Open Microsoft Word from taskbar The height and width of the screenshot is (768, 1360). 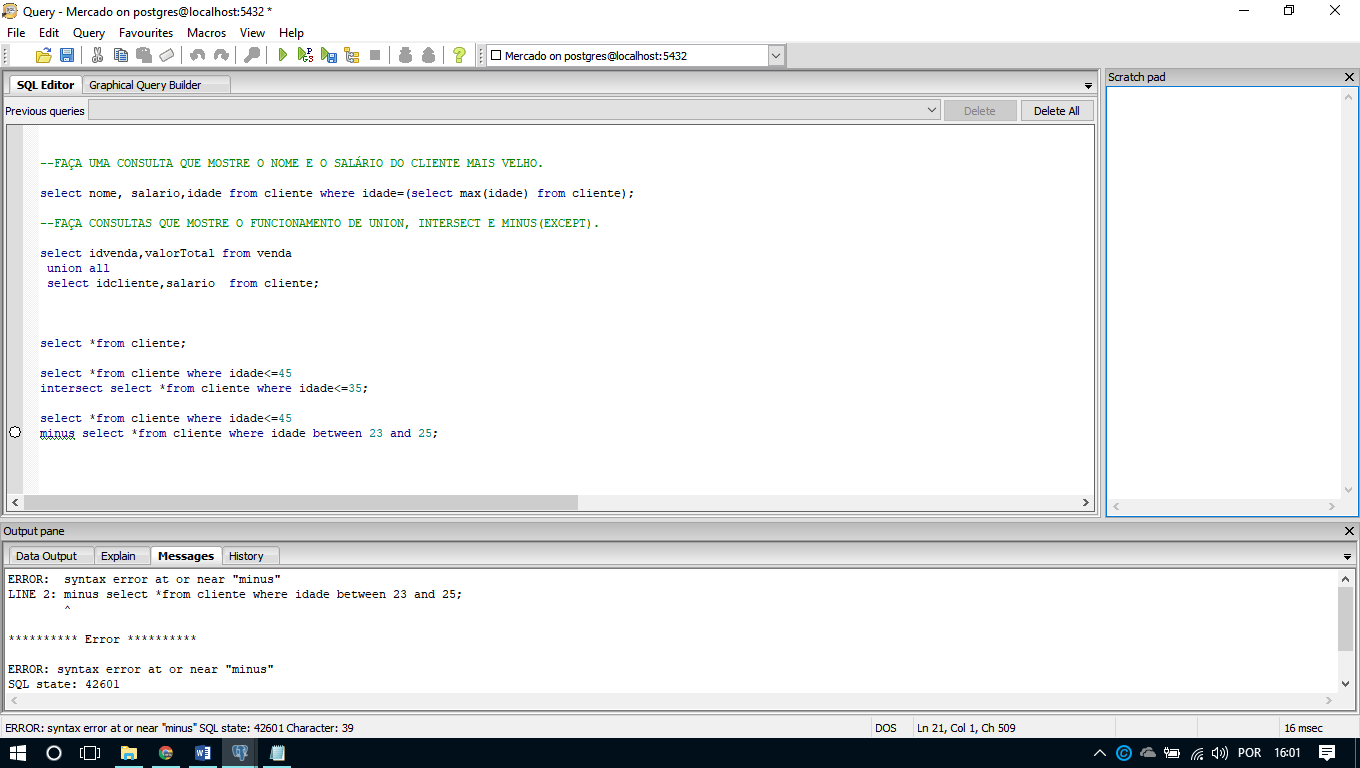(x=203, y=753)
